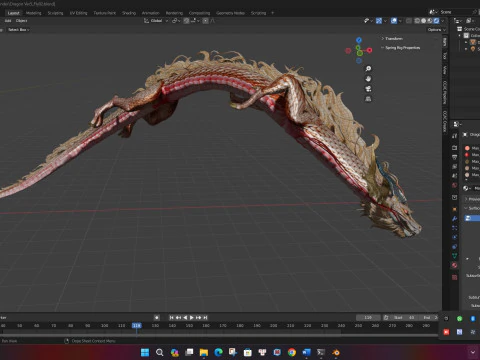Click the blue Z axis gizmo ball

tap(359, 40)
